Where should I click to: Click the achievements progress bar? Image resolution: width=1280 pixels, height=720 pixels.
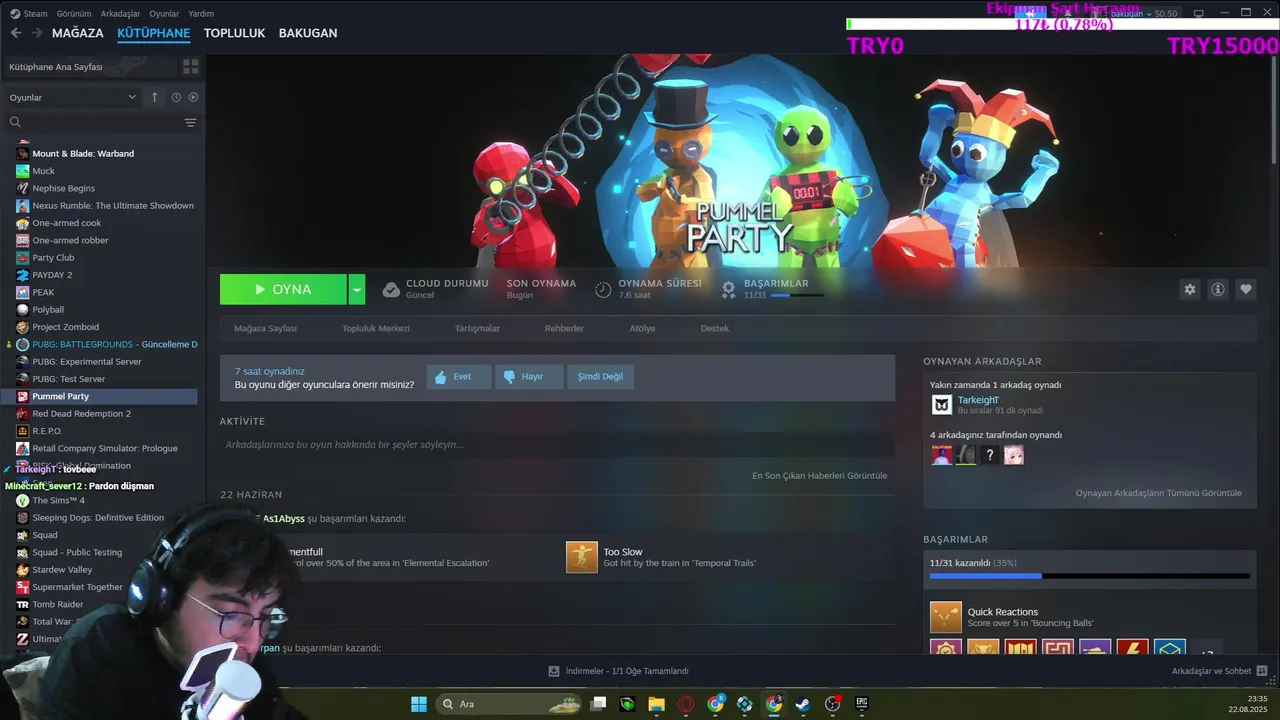(1089, 576)
